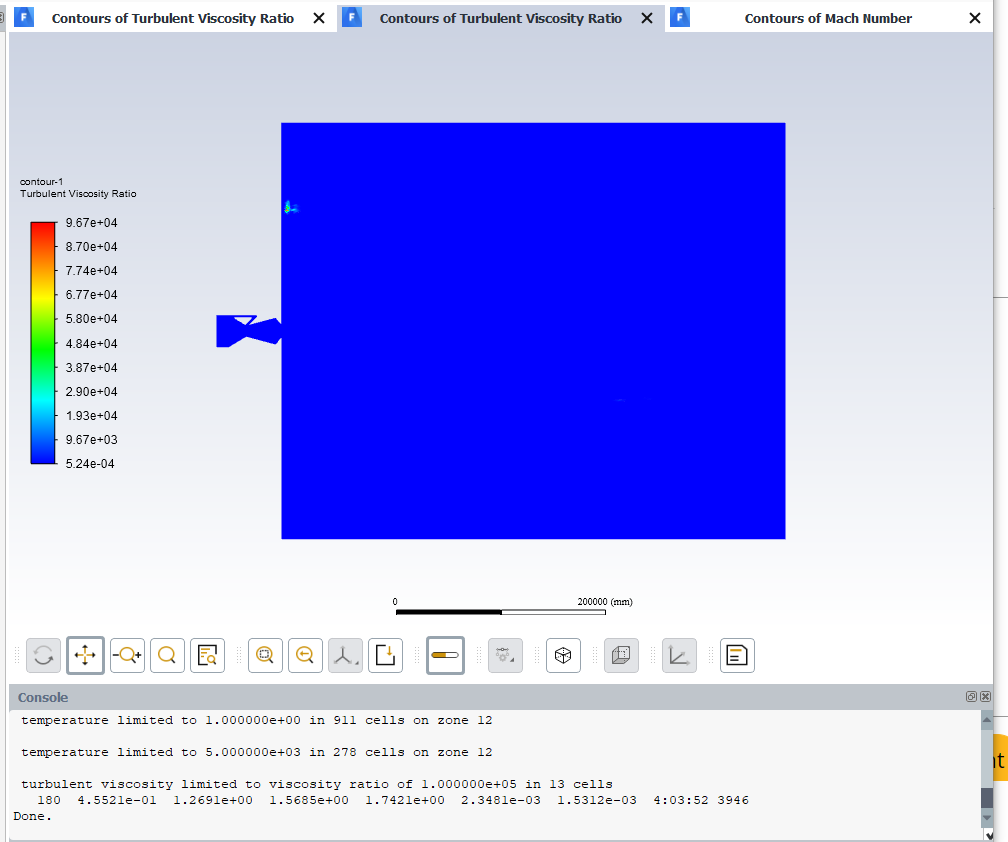Select the highlighted active Turbulent Viscosity Ratio tab
Screen dimensions: 1008x842
point(500,19)
